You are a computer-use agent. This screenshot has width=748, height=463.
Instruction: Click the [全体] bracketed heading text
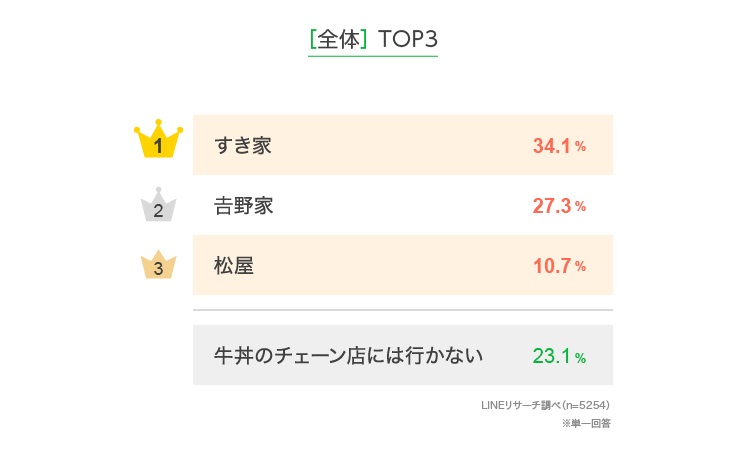click(338, 39)
